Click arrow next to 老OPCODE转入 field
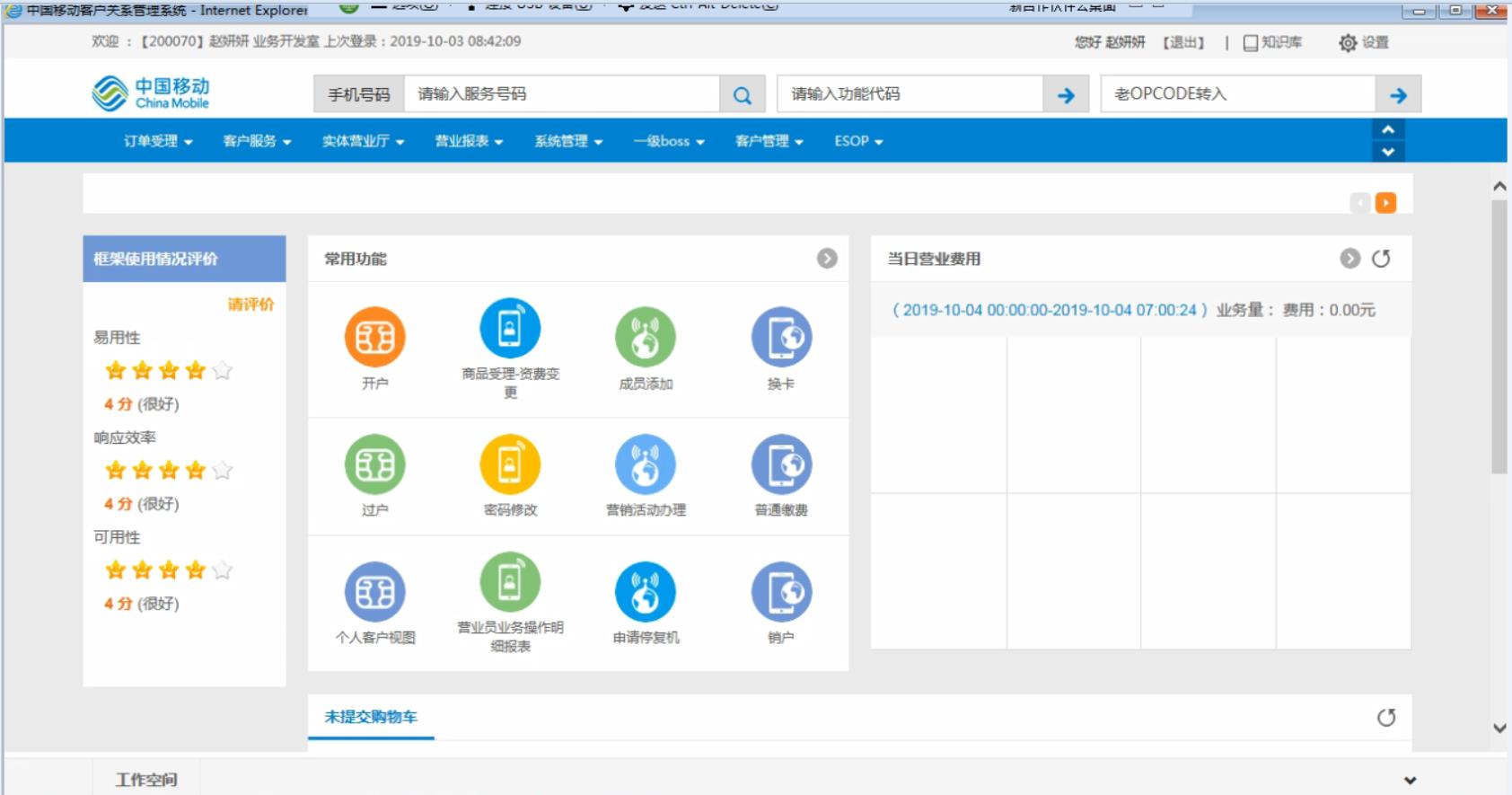This screenshot has width=1512, height=795. tap(1398, 94)
